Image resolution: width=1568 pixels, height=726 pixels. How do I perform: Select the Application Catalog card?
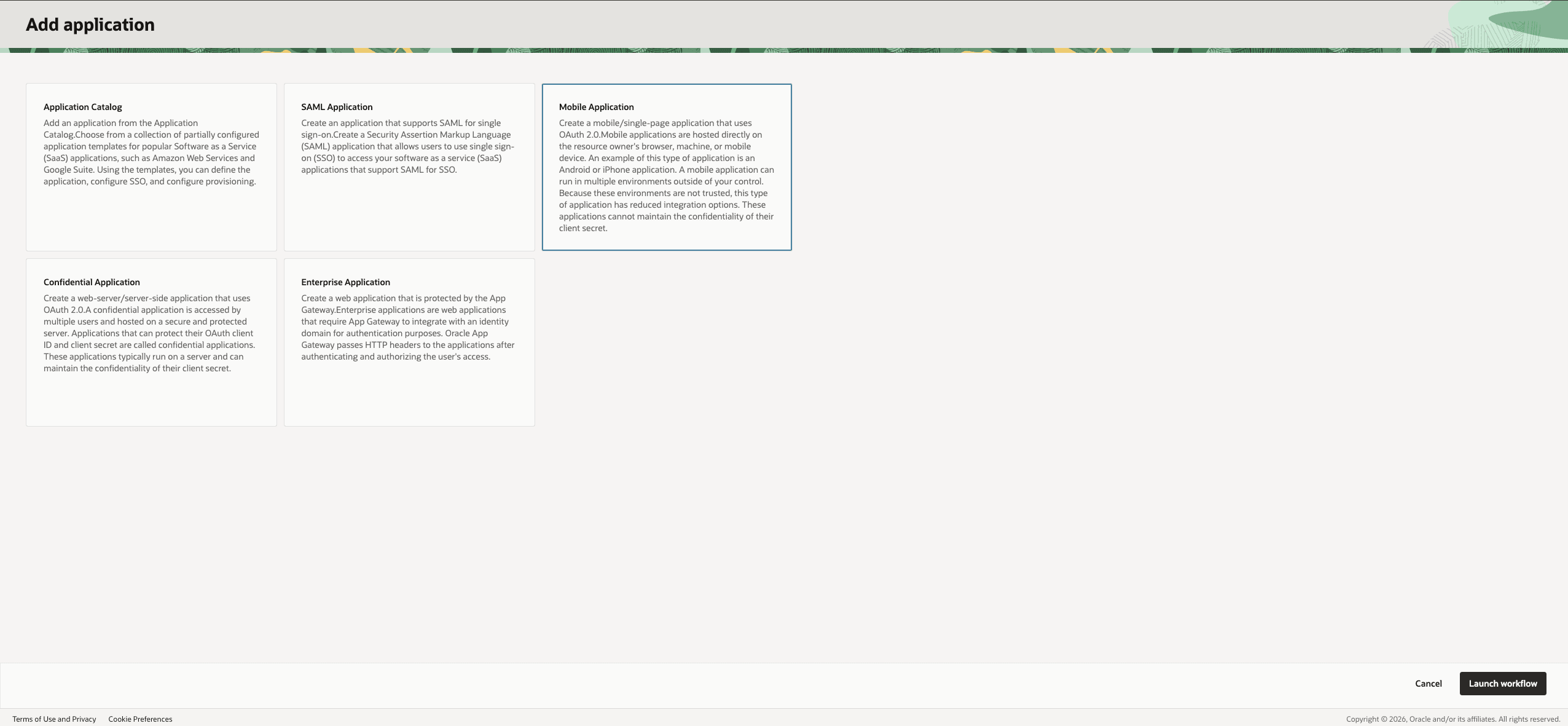tap(151, 167)
